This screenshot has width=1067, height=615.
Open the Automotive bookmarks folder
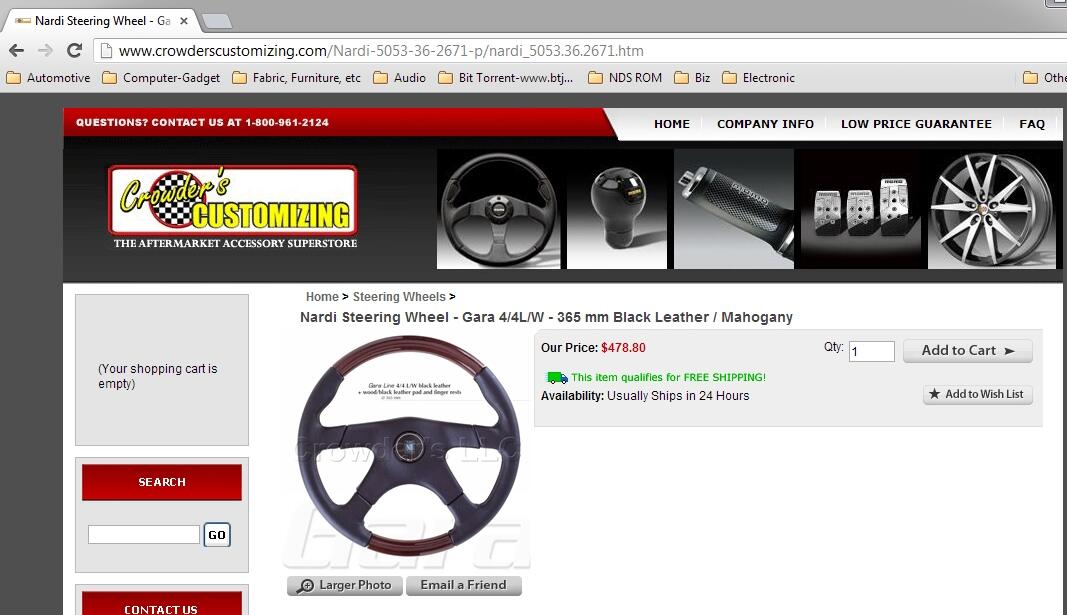(x=48, y=78)
